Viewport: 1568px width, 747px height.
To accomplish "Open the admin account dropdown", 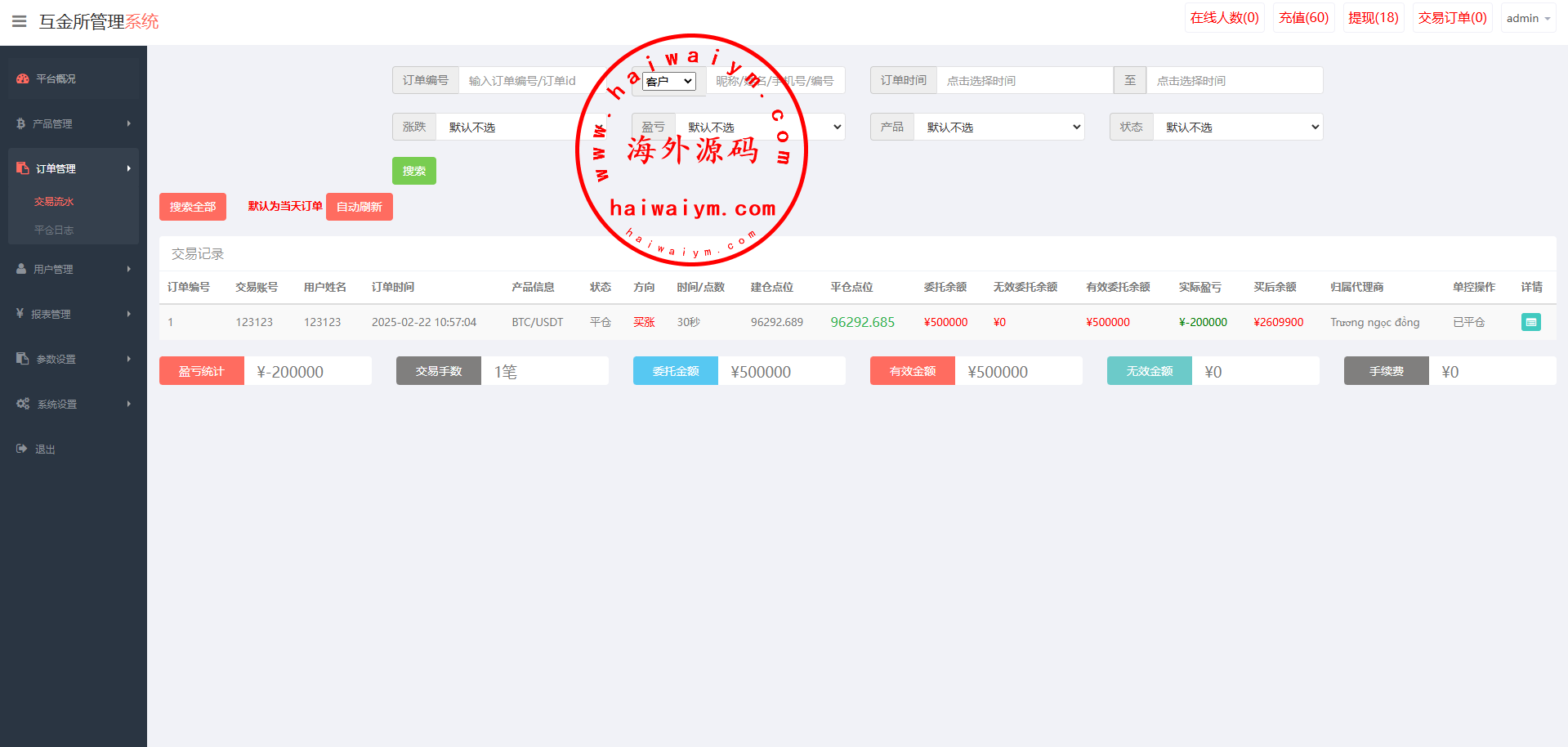I will tap(1527, 18).
